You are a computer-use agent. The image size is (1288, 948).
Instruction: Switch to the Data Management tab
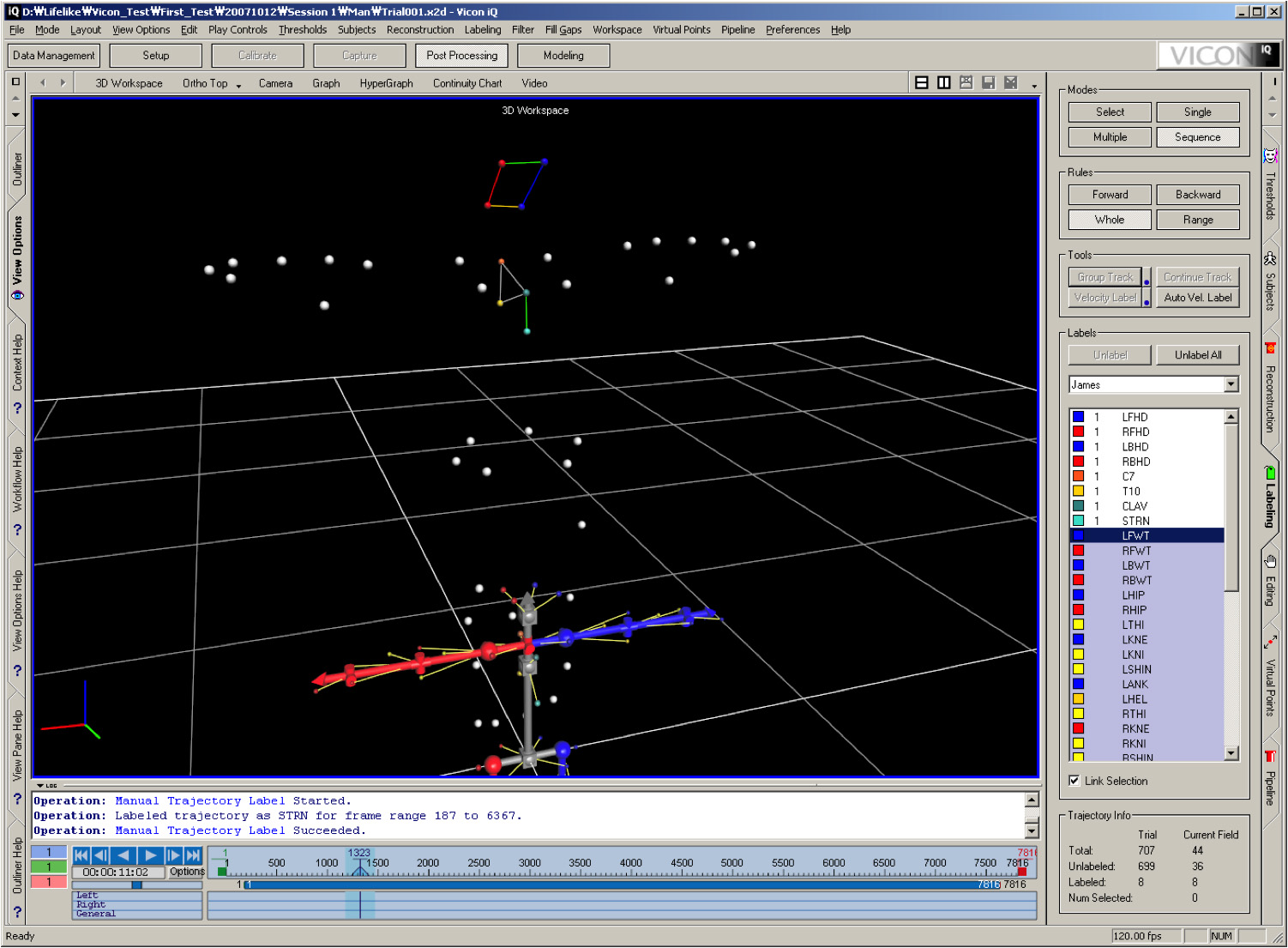point(54,56)
